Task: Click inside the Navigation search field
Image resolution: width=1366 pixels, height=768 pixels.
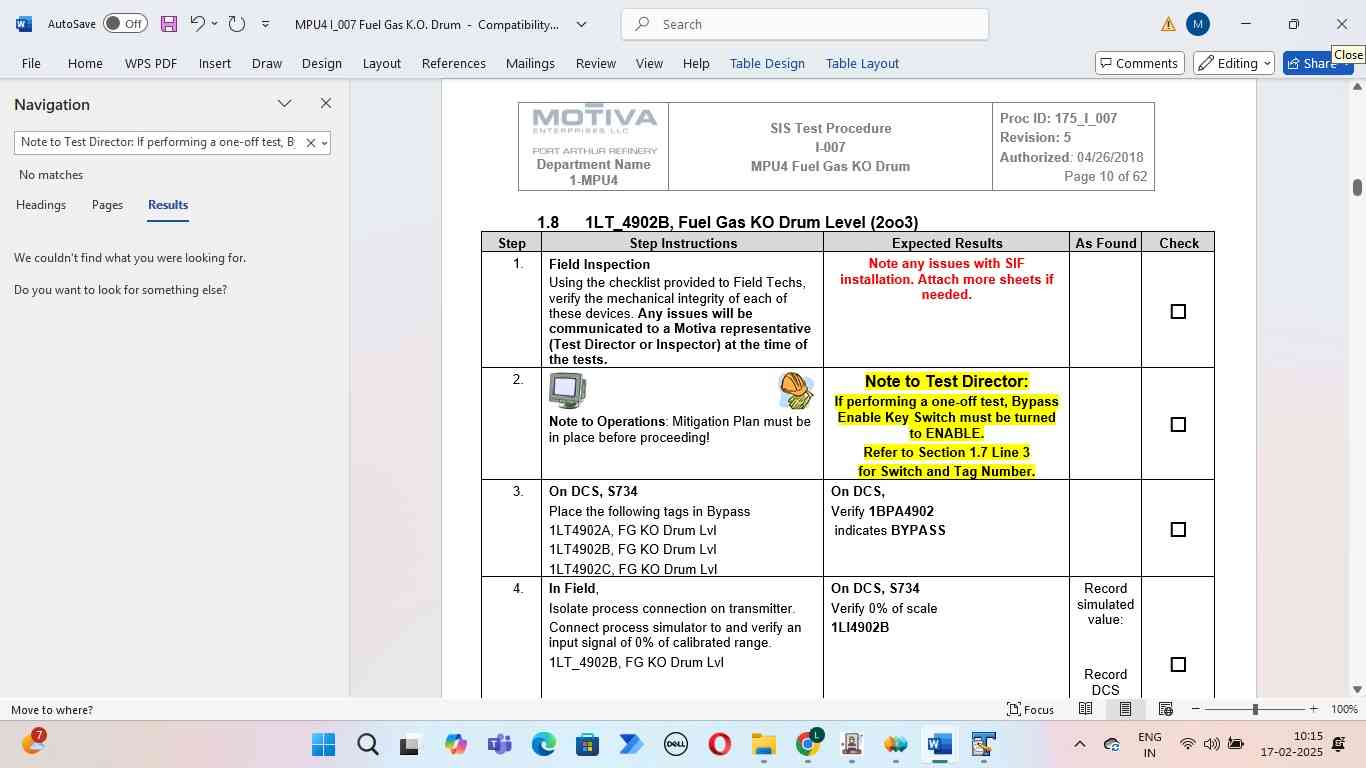Action: pyautogui.click(x=158, y=143)
